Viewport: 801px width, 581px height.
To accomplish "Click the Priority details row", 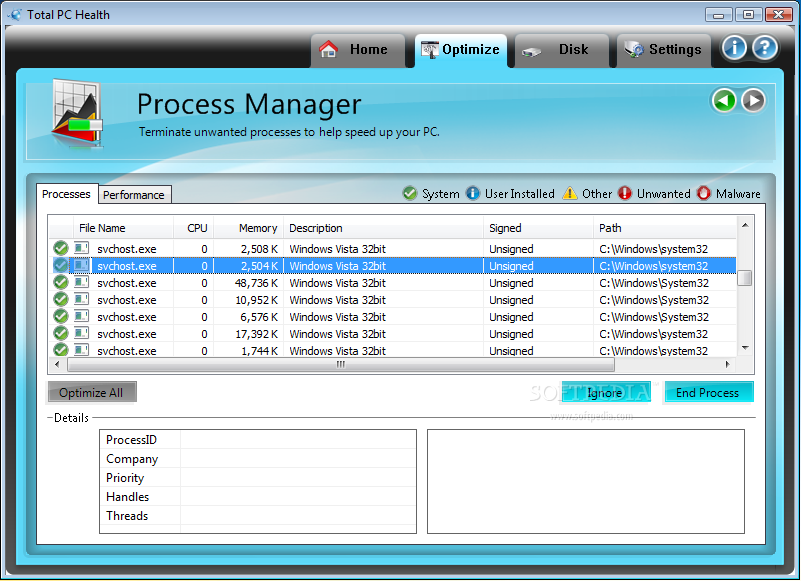I will tap(258, 477).
